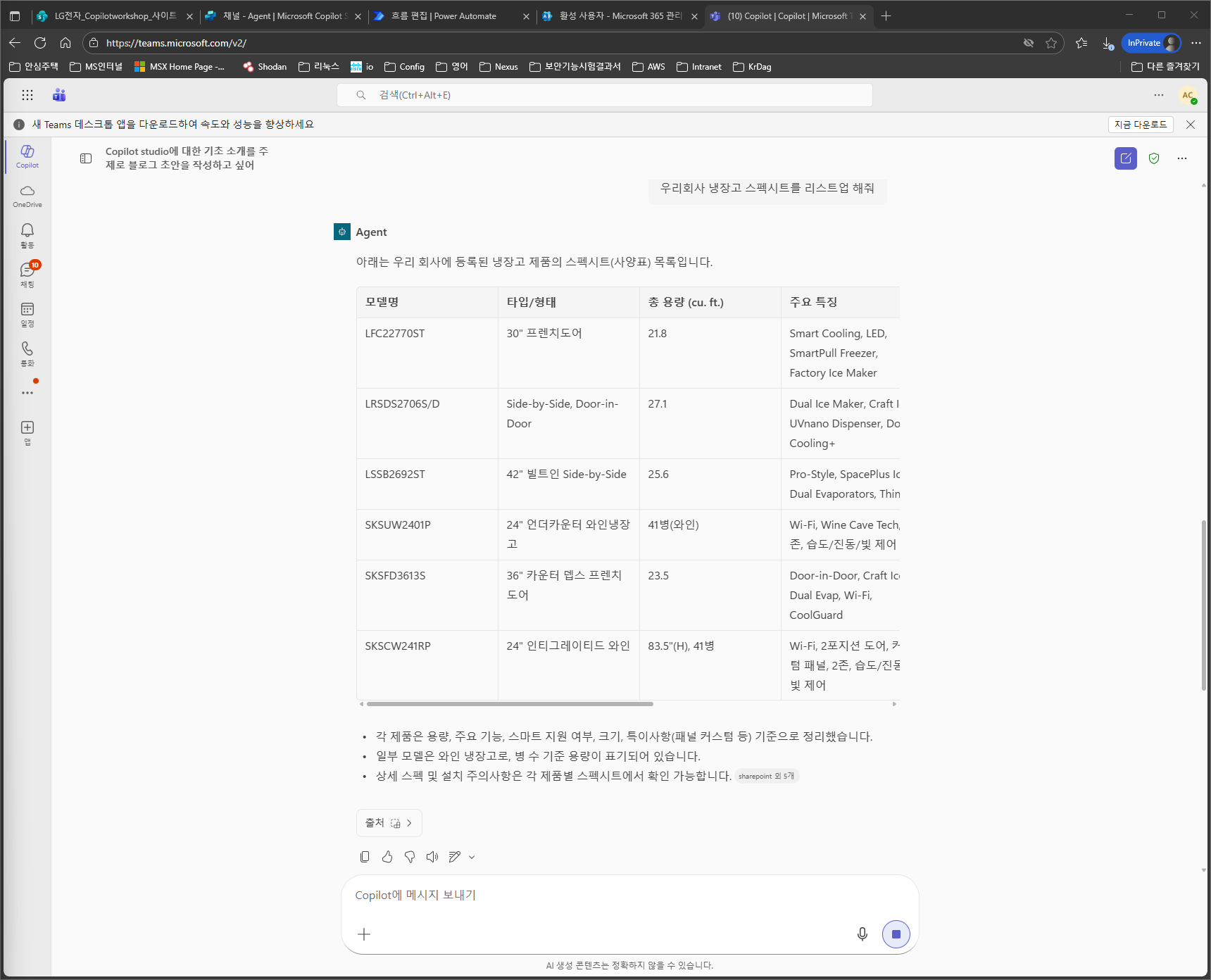Open the apps store plus icon
The width and height of the screenshot is (1211, 980).
click(27, 432)
